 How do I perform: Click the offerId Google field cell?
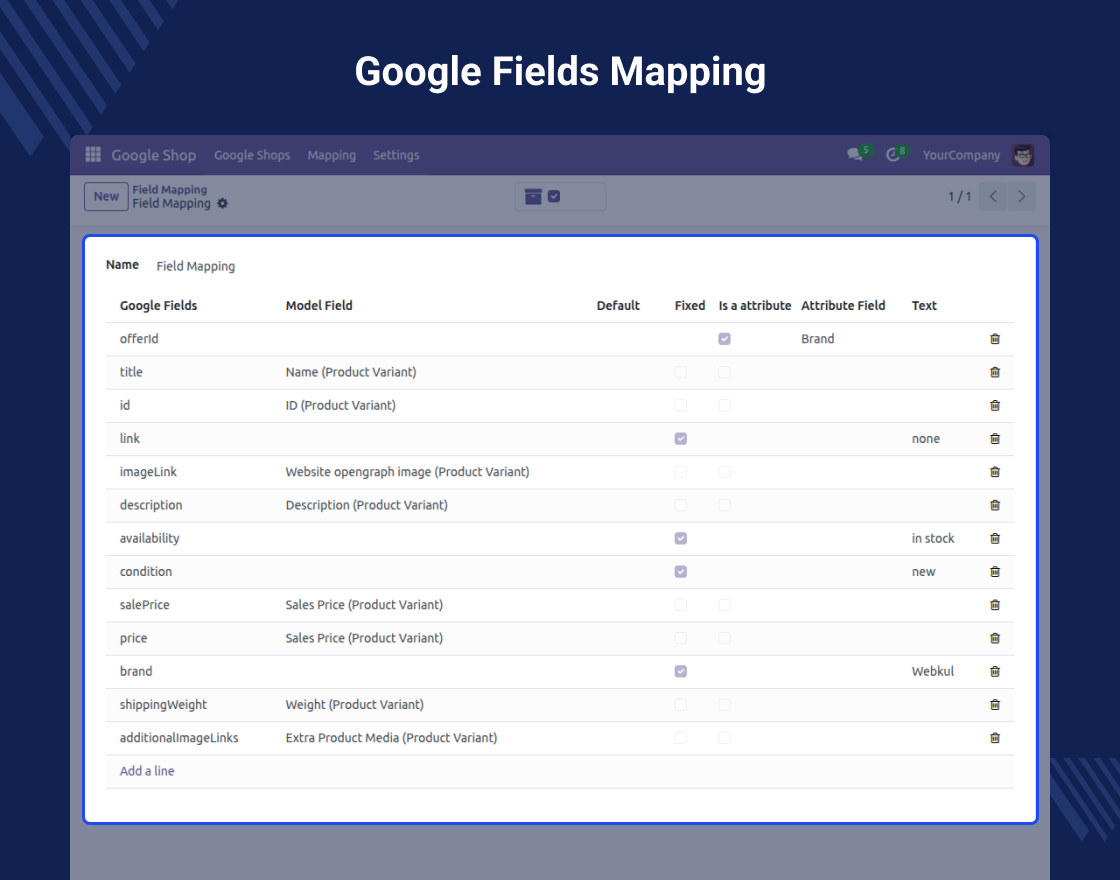point(139,339)
